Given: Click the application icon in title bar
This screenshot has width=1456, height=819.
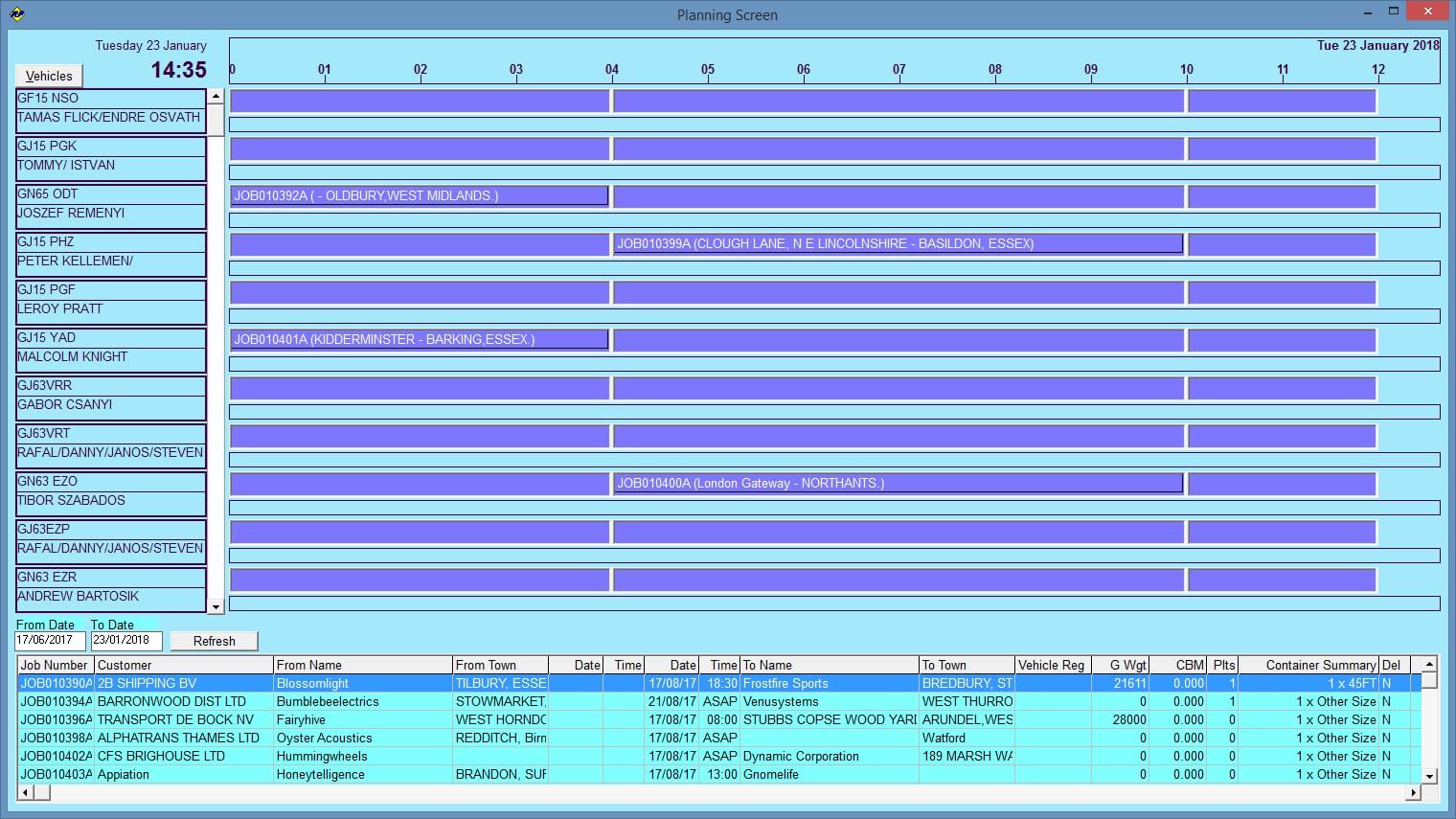Looking at the screenshot, I should [16, 13].
